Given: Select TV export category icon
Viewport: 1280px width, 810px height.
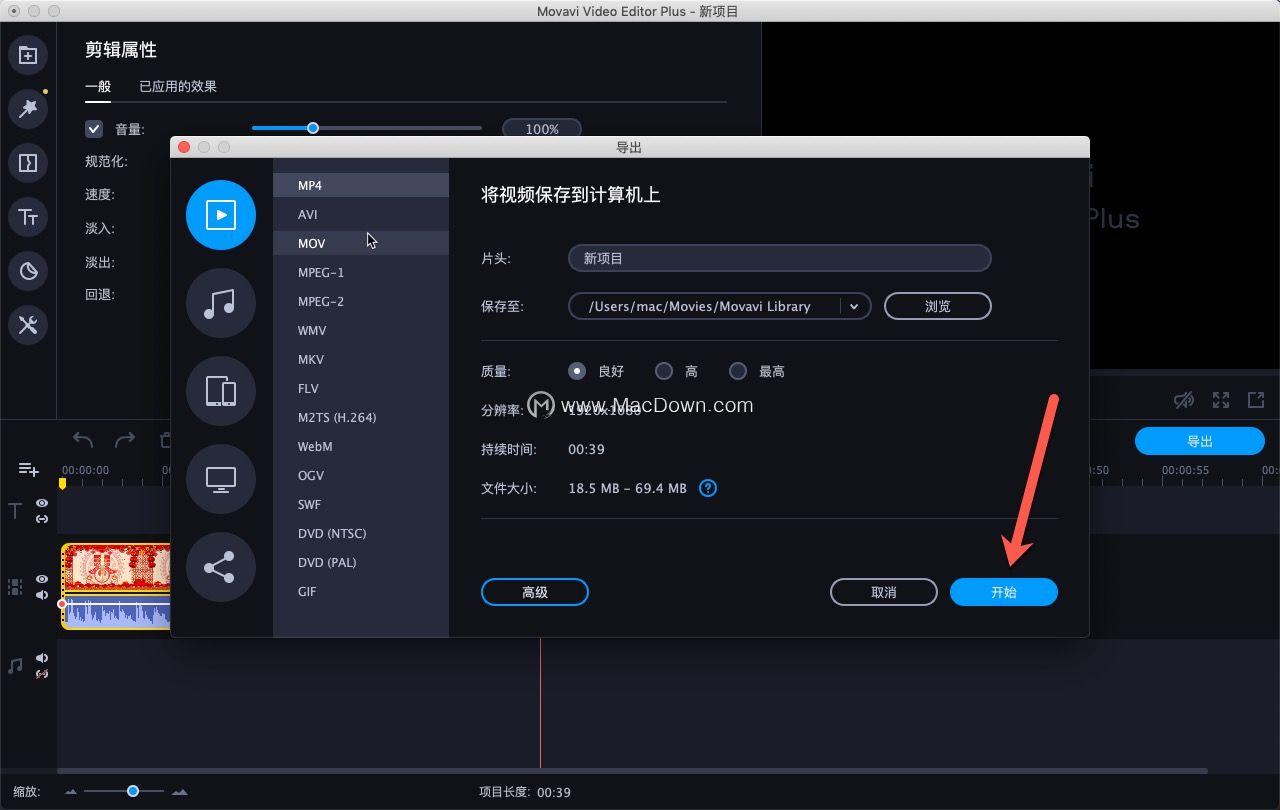Looking at the screenshot, I should click(221, 479).
